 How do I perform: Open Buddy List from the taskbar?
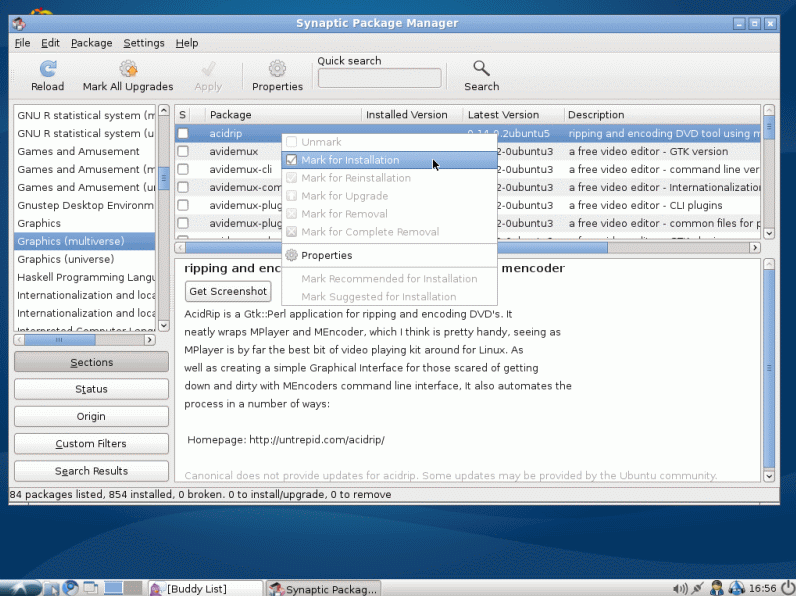click(x=204, y=589)
